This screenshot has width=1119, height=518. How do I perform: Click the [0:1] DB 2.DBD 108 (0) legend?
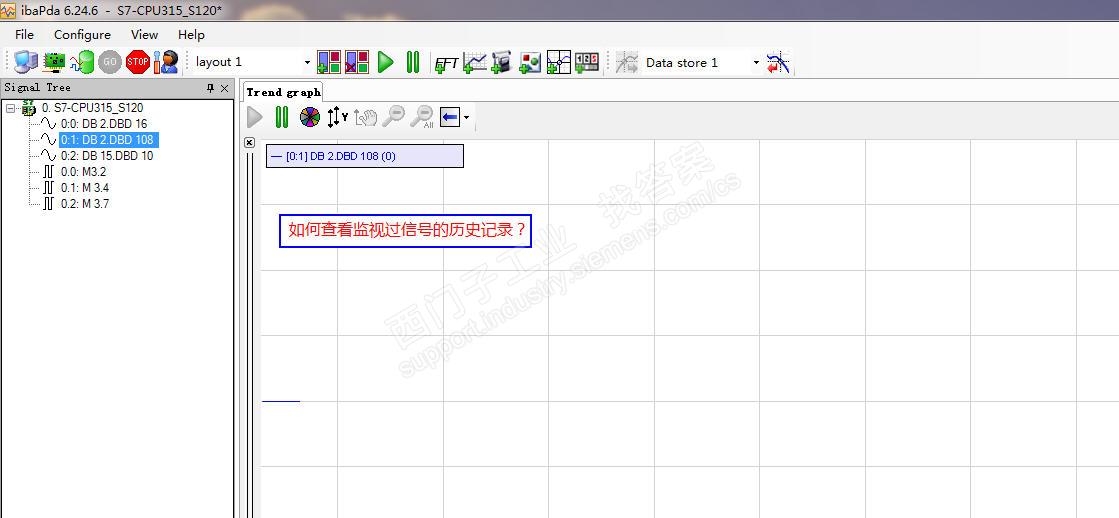click(x=365, y=156)
